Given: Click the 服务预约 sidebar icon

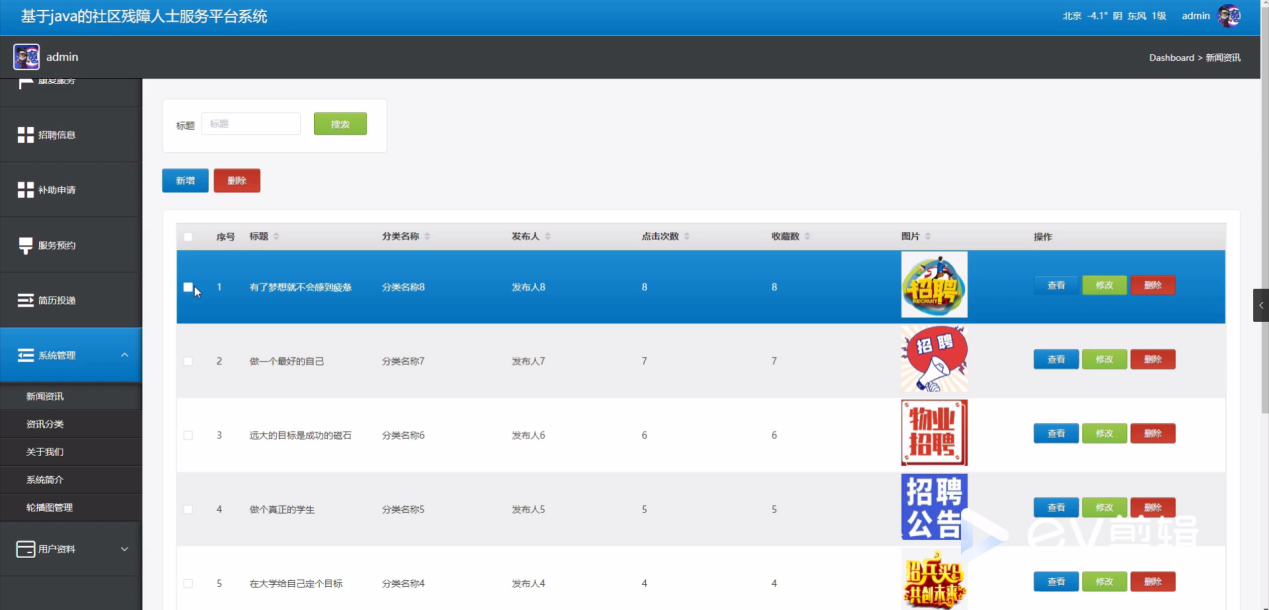Looking at the screenshot, I should click(26, 245).
